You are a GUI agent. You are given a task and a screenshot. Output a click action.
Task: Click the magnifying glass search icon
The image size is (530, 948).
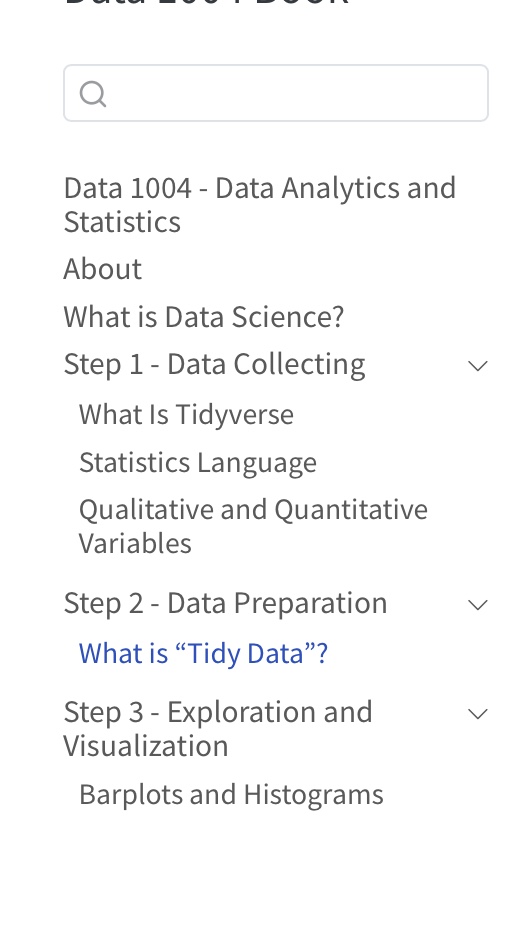pos(93,94)
